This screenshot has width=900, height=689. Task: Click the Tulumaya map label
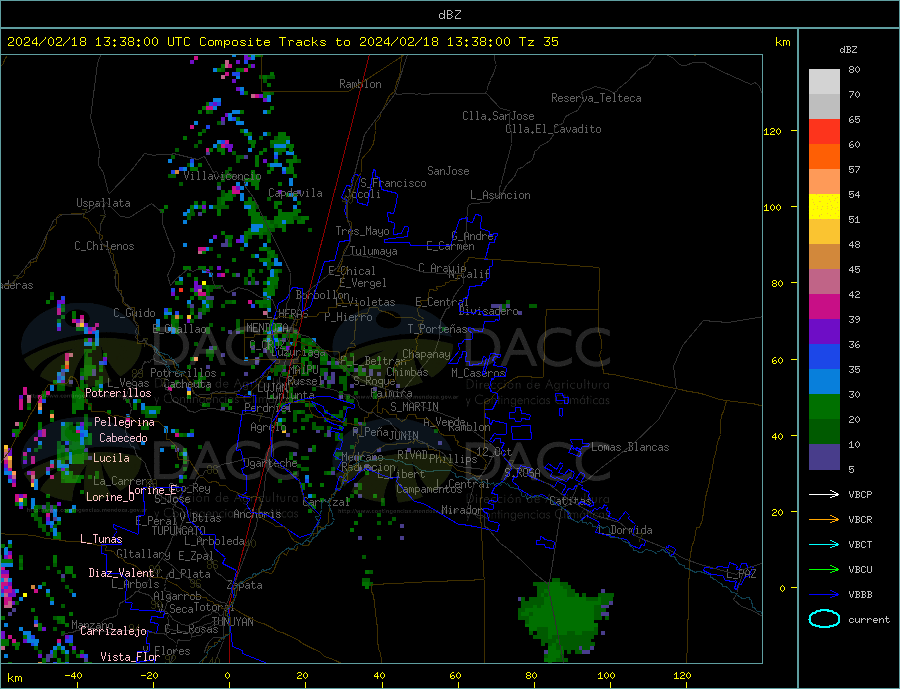point(374,251)
